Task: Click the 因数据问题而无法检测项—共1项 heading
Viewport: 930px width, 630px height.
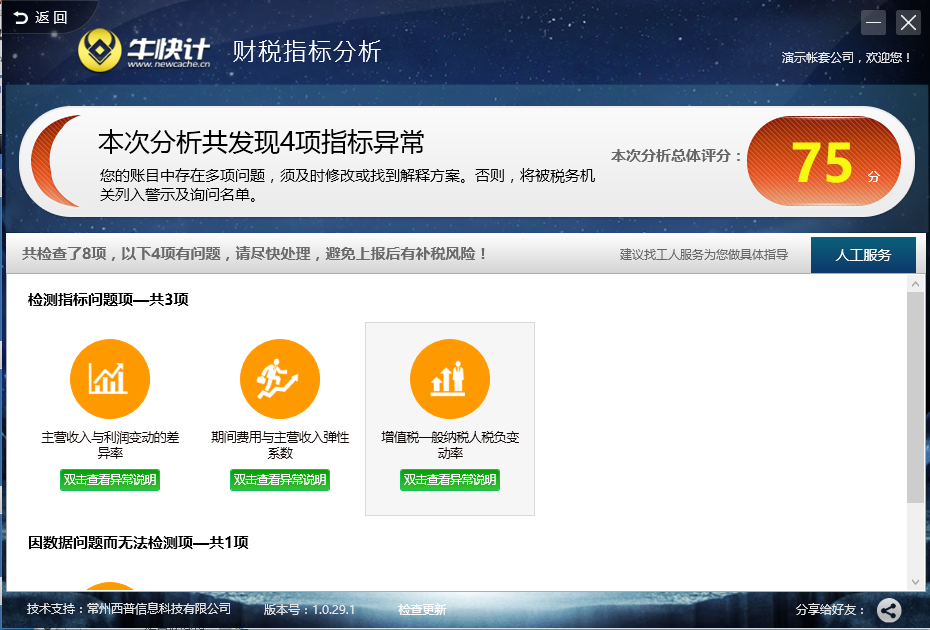Action: pos(138,542)
